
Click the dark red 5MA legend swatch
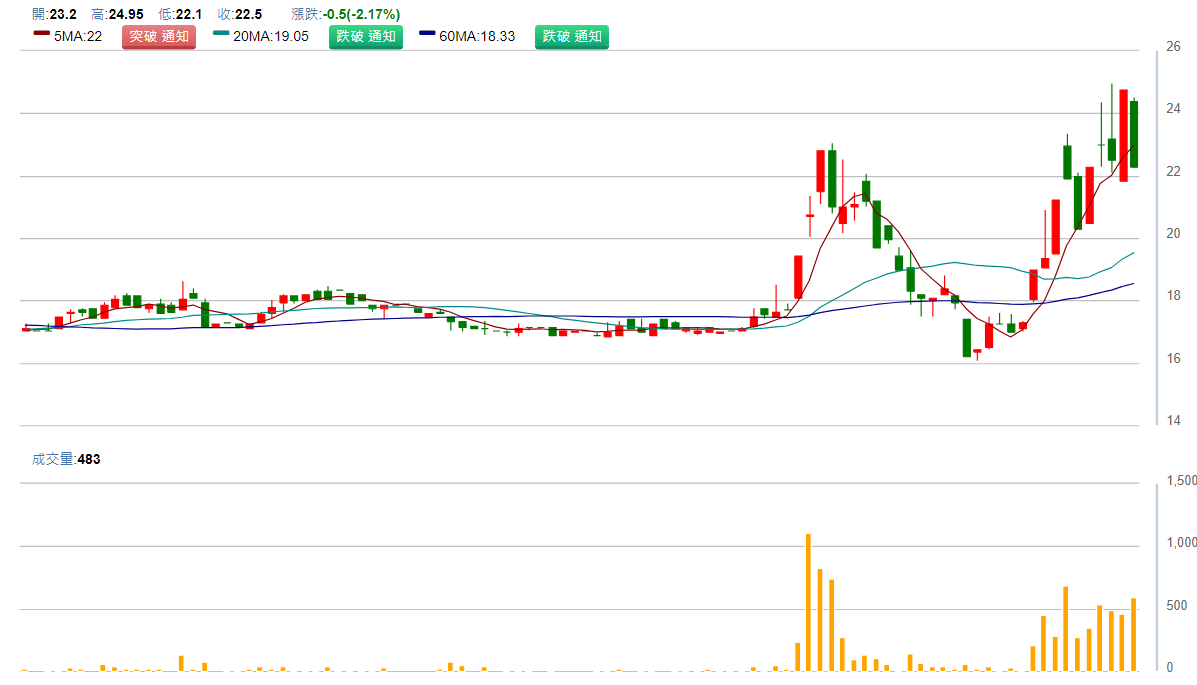pyautogui.click(x=41, y=34)
